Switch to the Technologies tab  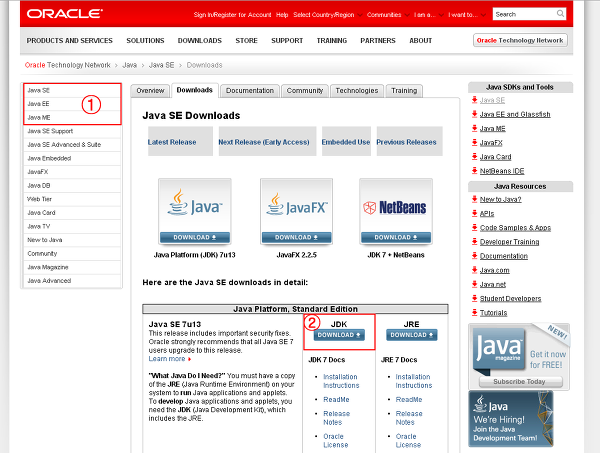coord(357,91)
